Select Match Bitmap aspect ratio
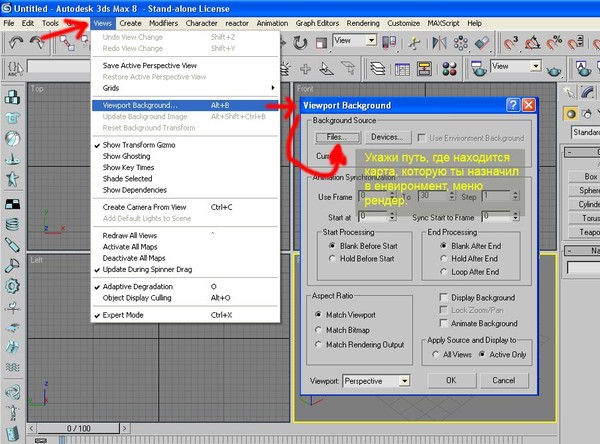Image resolution: width=600 pixels, height=444 pixels. pyautogui.click(x=318, y=330)
